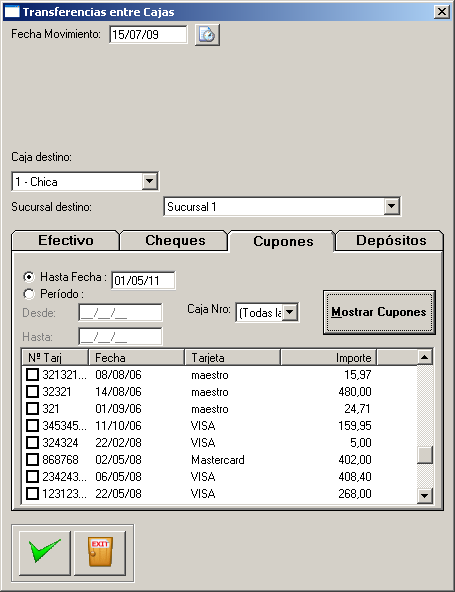This screenshot has width=455, height=592.
Task: Expand the Sucursal destino combo box
Action: pyautogui.click(x=392, y=207)
